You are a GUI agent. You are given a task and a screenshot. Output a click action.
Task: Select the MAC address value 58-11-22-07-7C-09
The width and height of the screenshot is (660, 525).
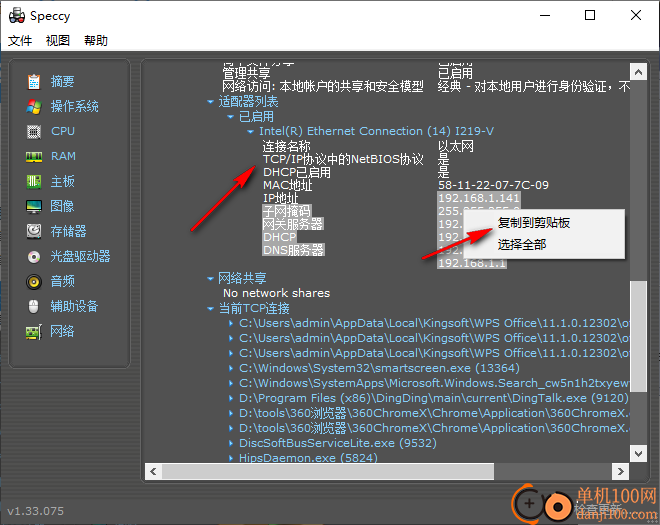click(493, 185)
